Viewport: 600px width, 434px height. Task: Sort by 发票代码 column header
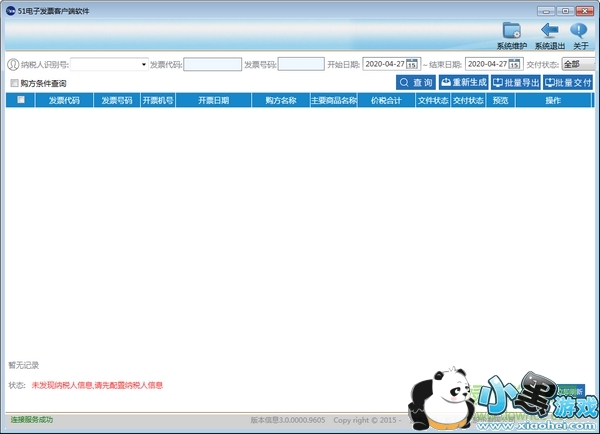64,100
